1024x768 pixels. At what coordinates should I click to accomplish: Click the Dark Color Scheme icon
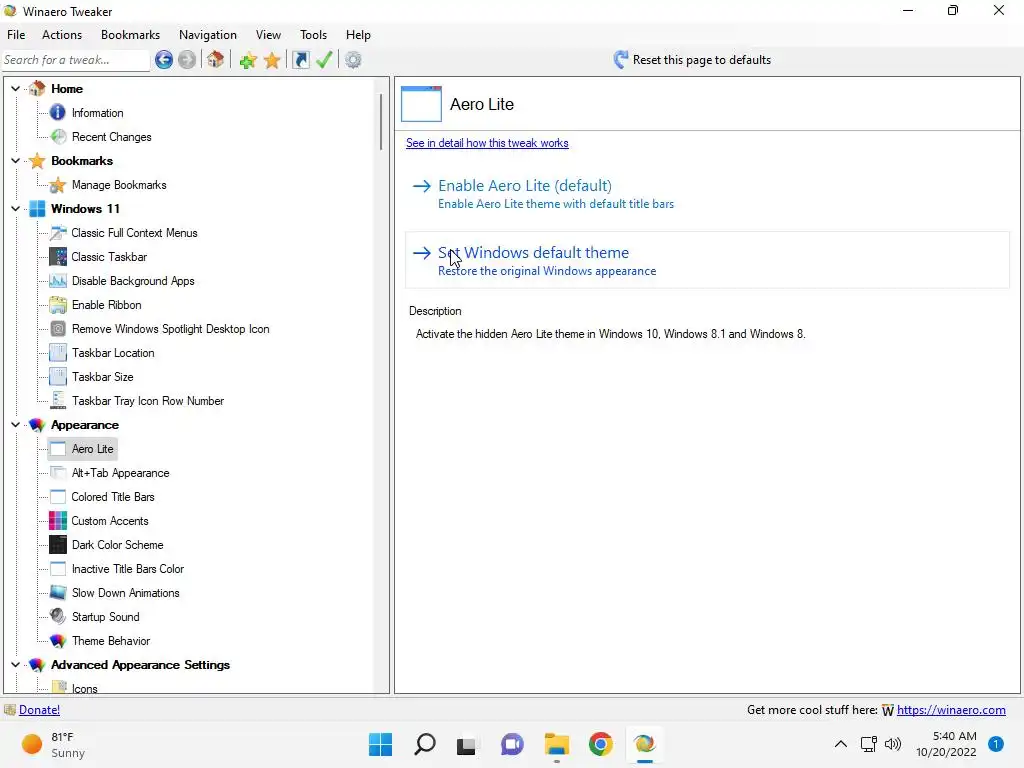57,545
